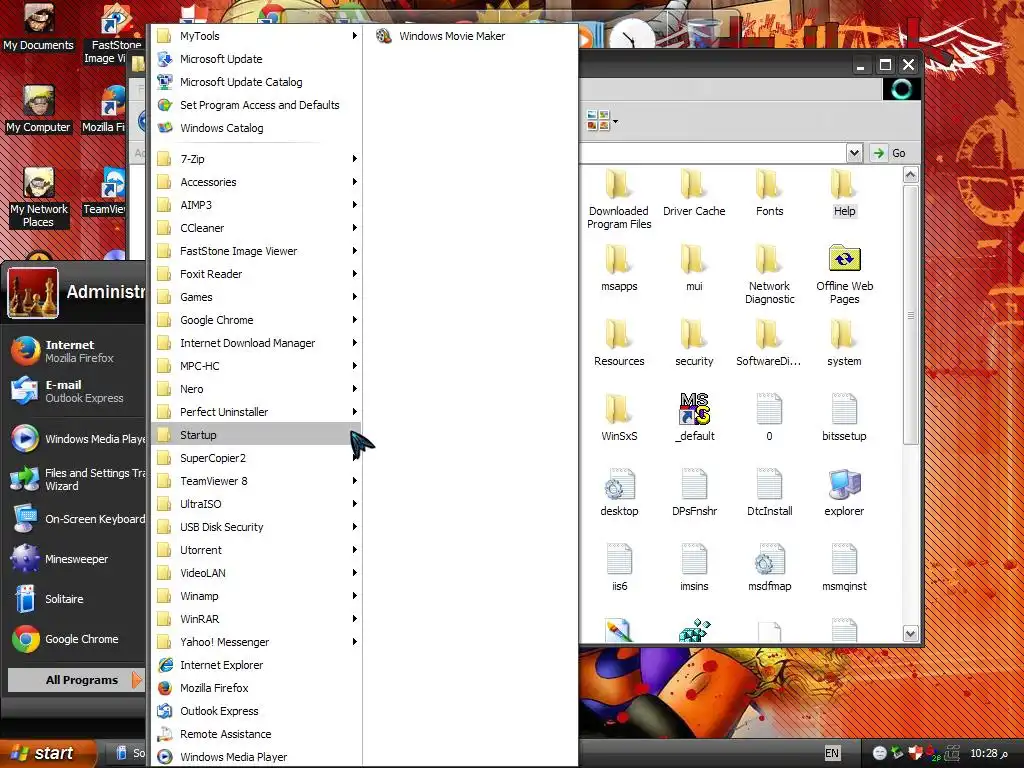Open Files and Settings Transfer Wizard
1024x768 pixels.
(x=74, y=479)
